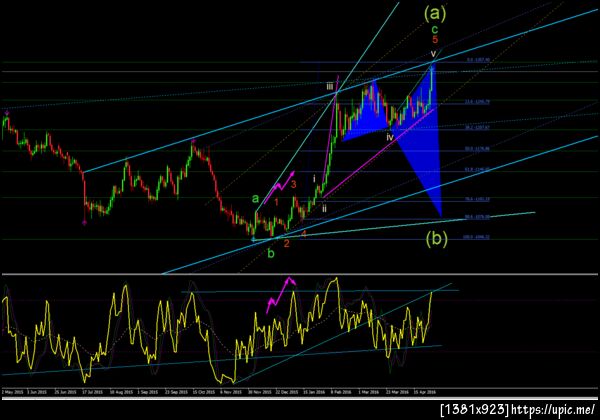Select the 38.2 Fibonacci level label

[477, 127]
